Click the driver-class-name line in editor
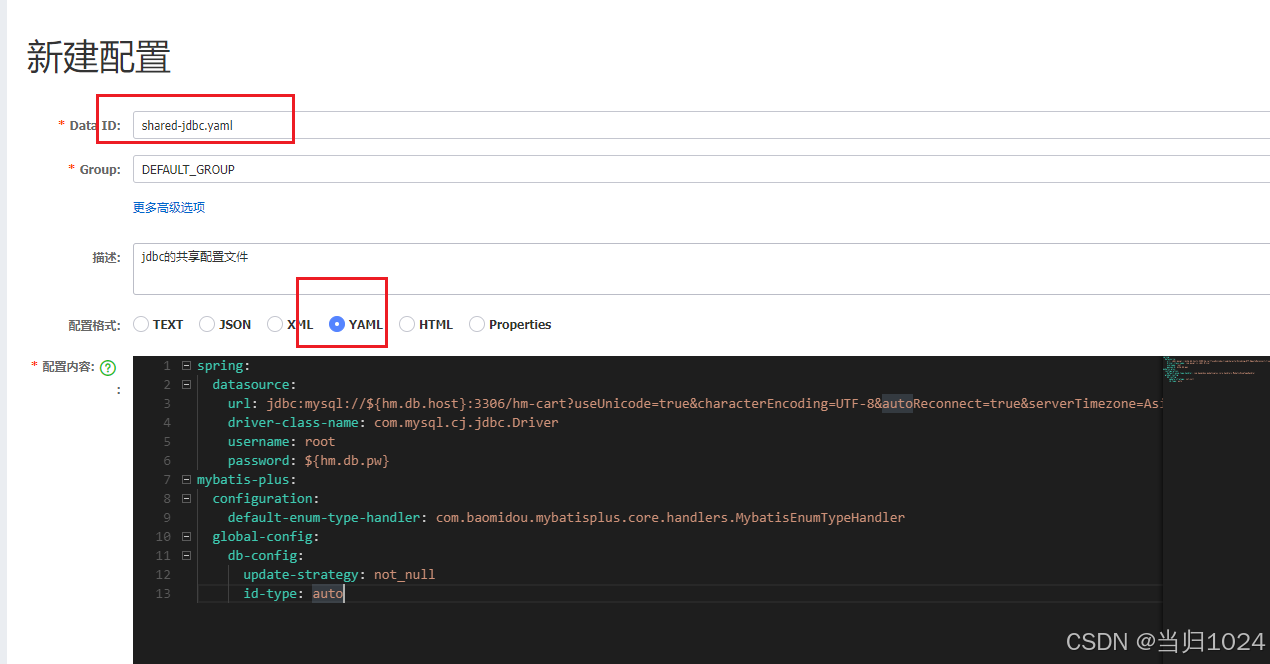1270x664 pixels. pyautogui.click(x=393, y=423)
